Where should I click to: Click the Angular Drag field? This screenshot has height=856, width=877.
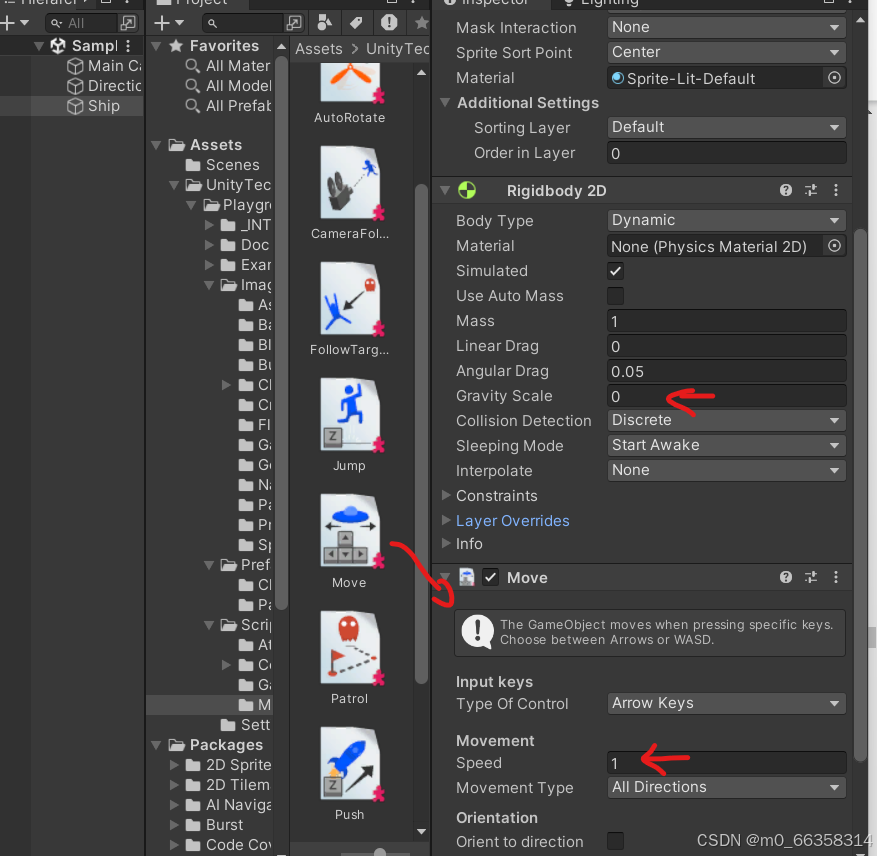727,371
